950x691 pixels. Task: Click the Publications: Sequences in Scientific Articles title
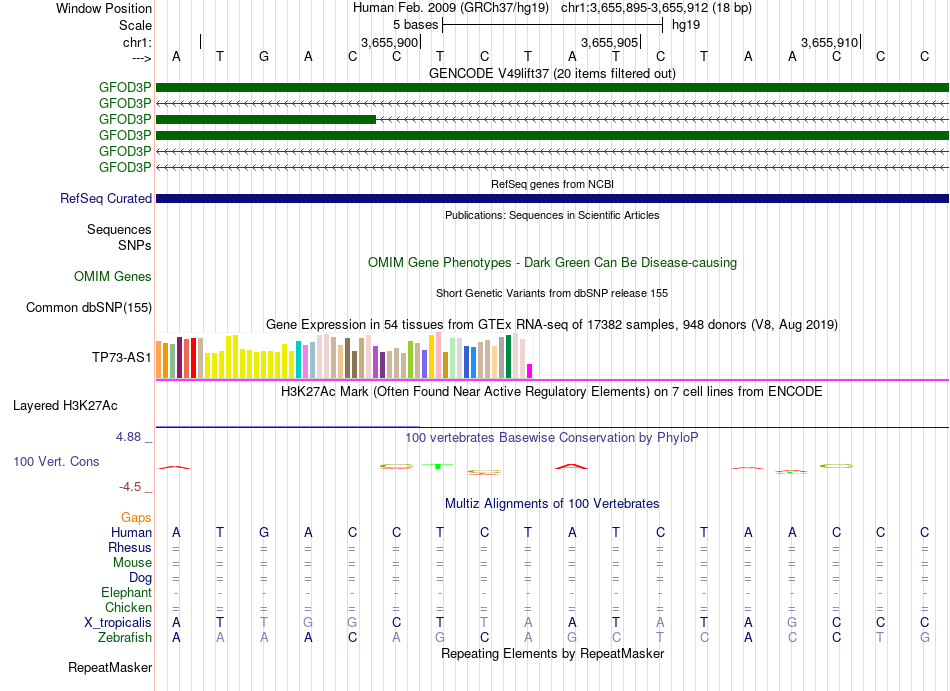(552, 215)
